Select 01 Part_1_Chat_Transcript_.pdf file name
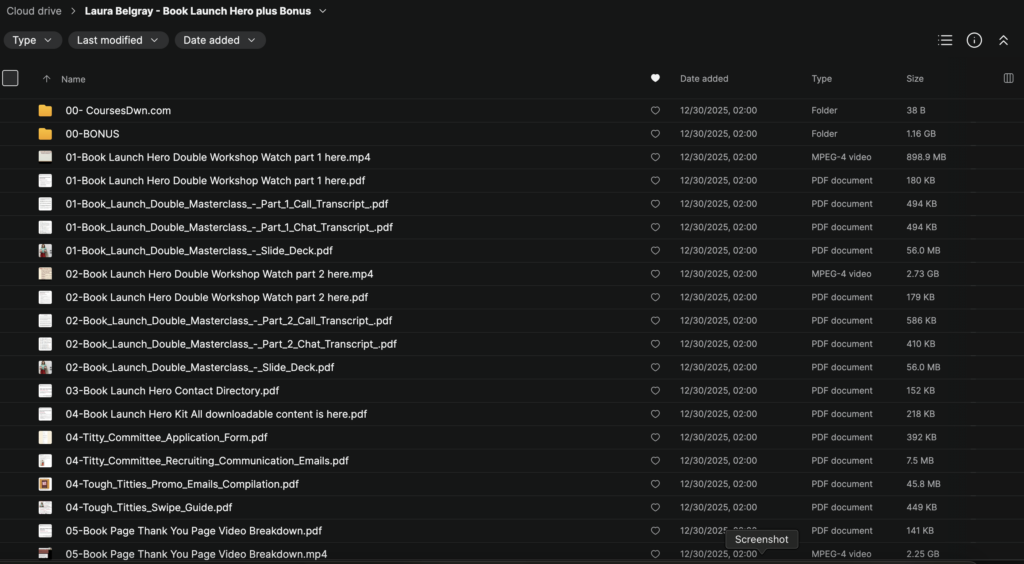 (x=229, y=227)
